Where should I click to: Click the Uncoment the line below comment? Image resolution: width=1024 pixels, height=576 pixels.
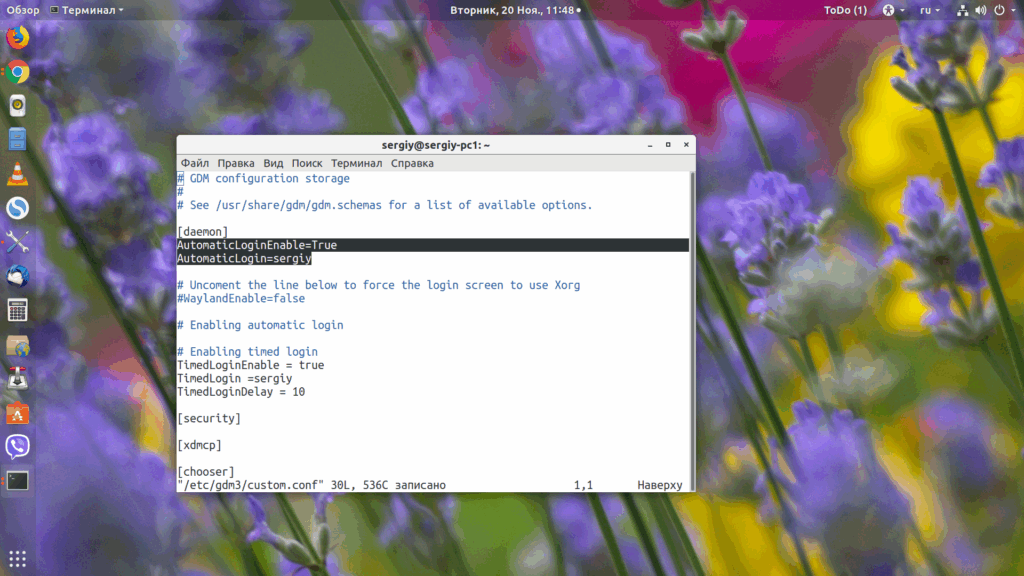[379, 285]
